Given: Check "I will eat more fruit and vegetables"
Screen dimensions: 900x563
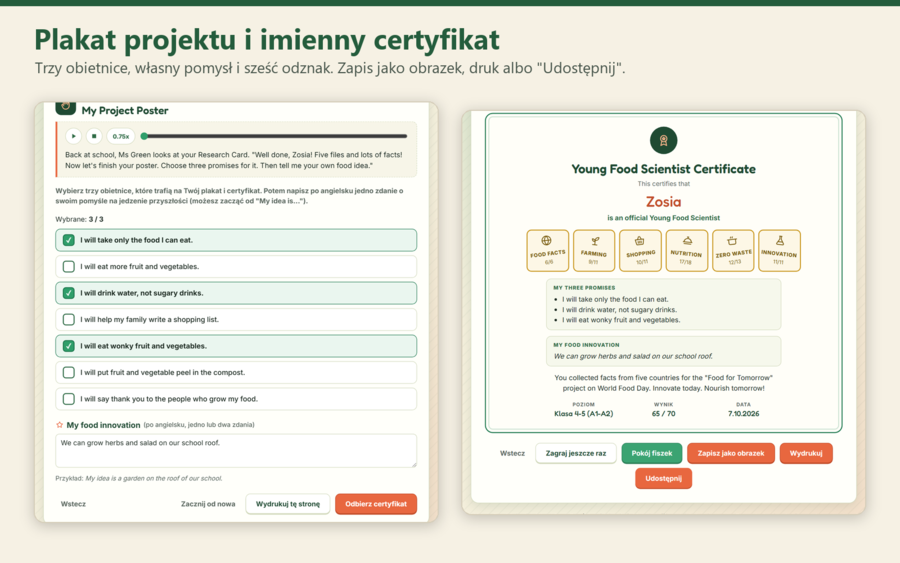Looking at the screenshot, I should (x=236, y=266).
